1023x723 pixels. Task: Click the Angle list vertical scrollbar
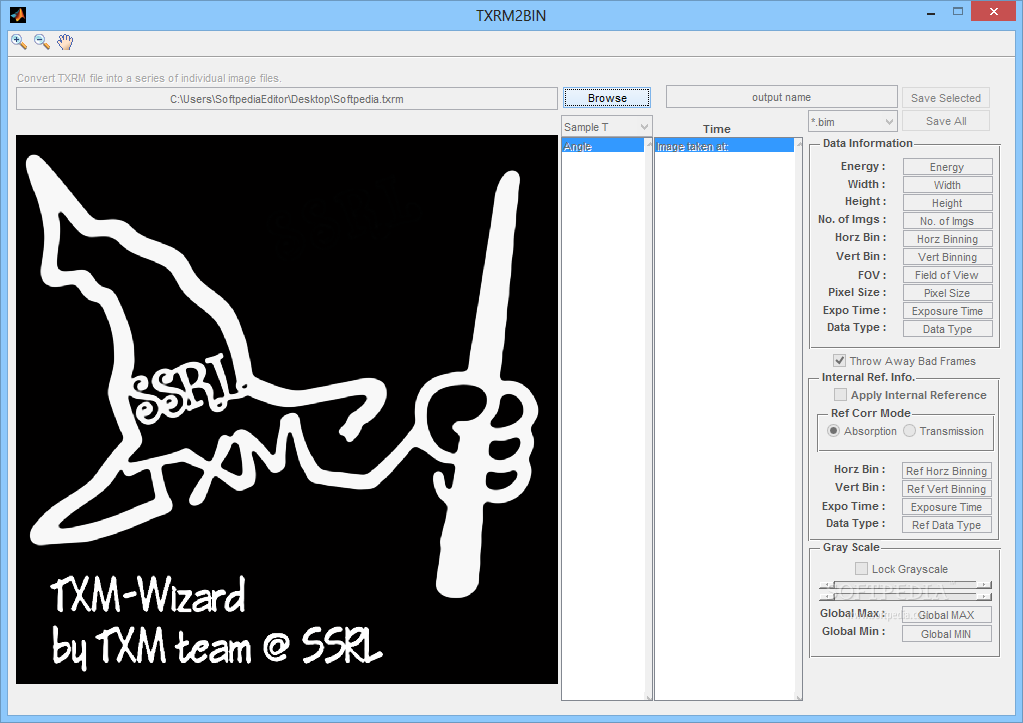coord(648,418)
